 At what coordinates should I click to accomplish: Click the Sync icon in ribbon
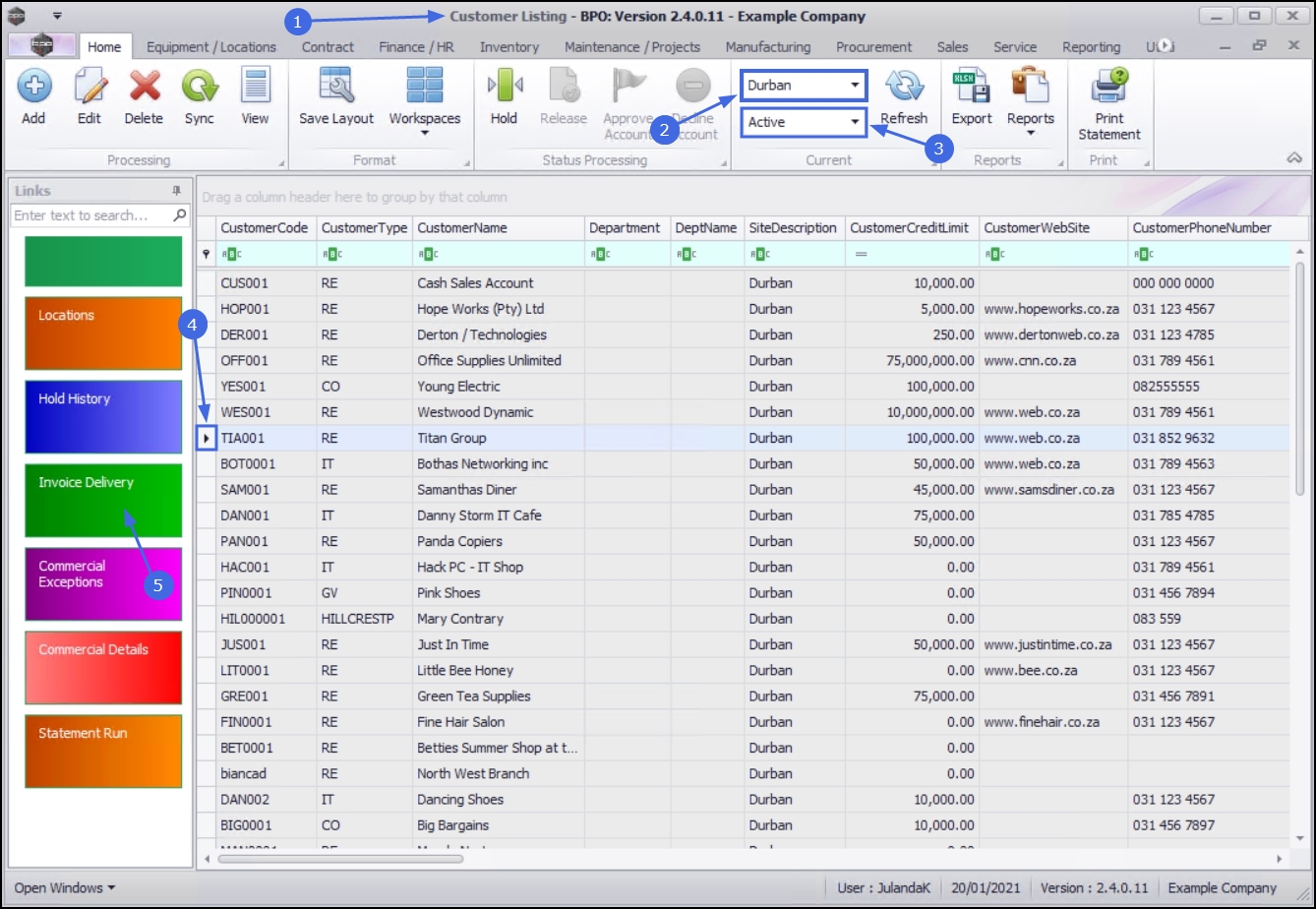(199, 88)
